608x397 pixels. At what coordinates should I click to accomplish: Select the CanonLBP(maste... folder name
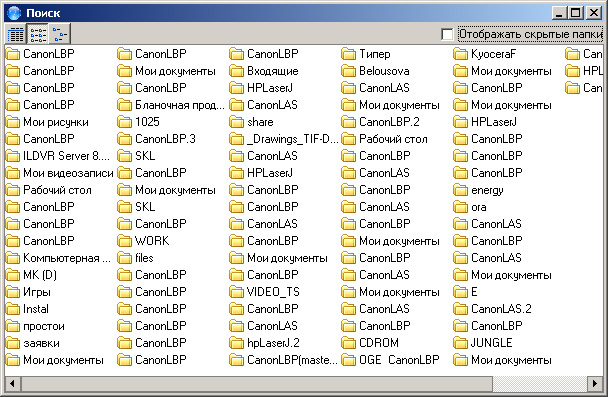coord(292,360)
